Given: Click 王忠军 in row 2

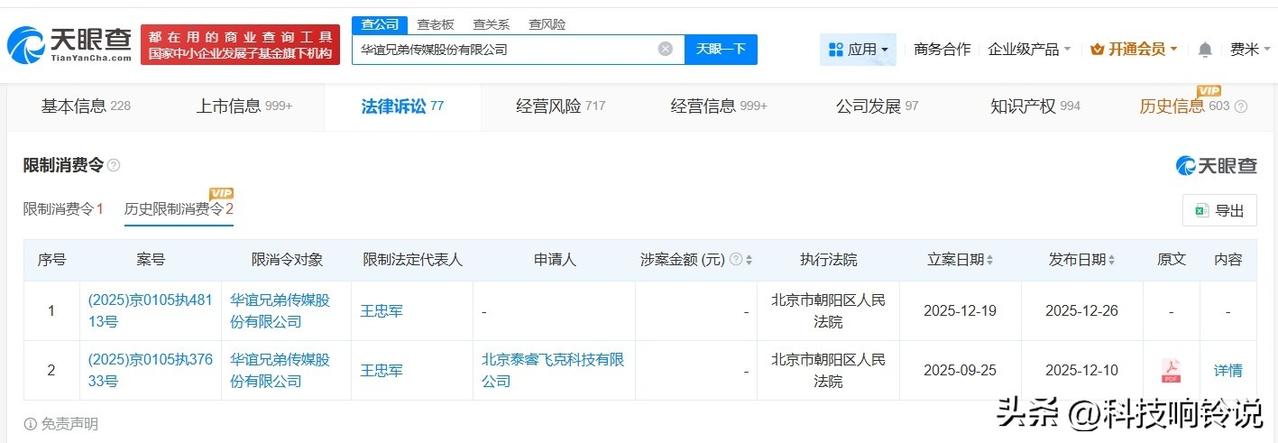Looking at the screenshot, I should [x=382, y=371].
